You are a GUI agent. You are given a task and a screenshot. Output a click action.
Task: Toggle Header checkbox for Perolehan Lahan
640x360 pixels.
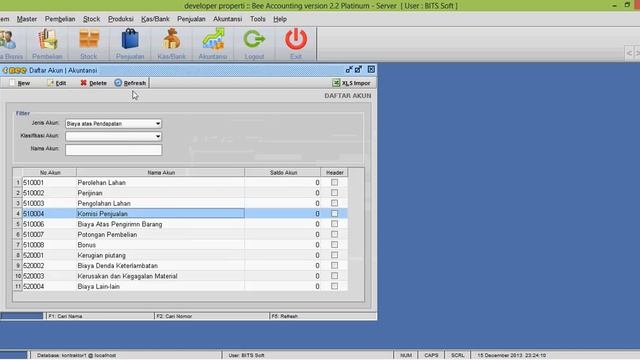click(x=334, y=182)
